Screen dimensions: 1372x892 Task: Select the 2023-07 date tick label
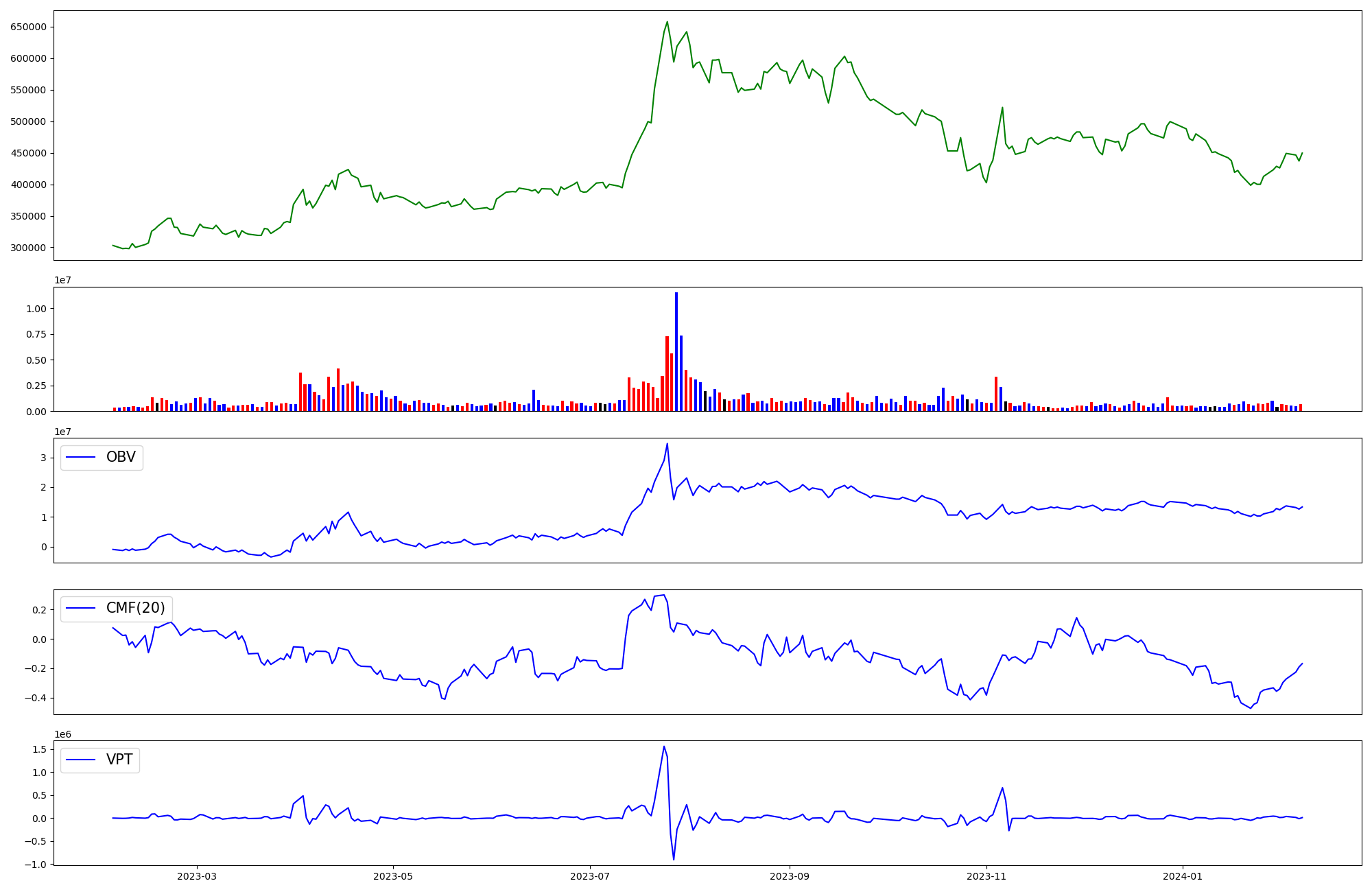(x=590, y=876)
